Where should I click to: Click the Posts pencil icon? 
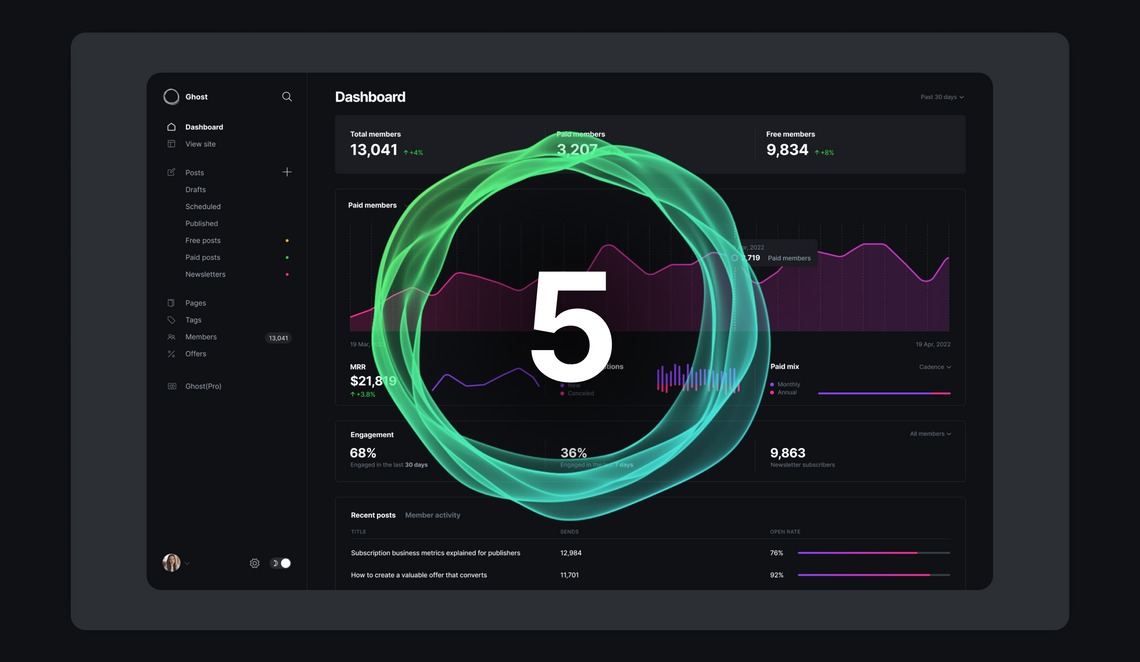click(171, 171)
